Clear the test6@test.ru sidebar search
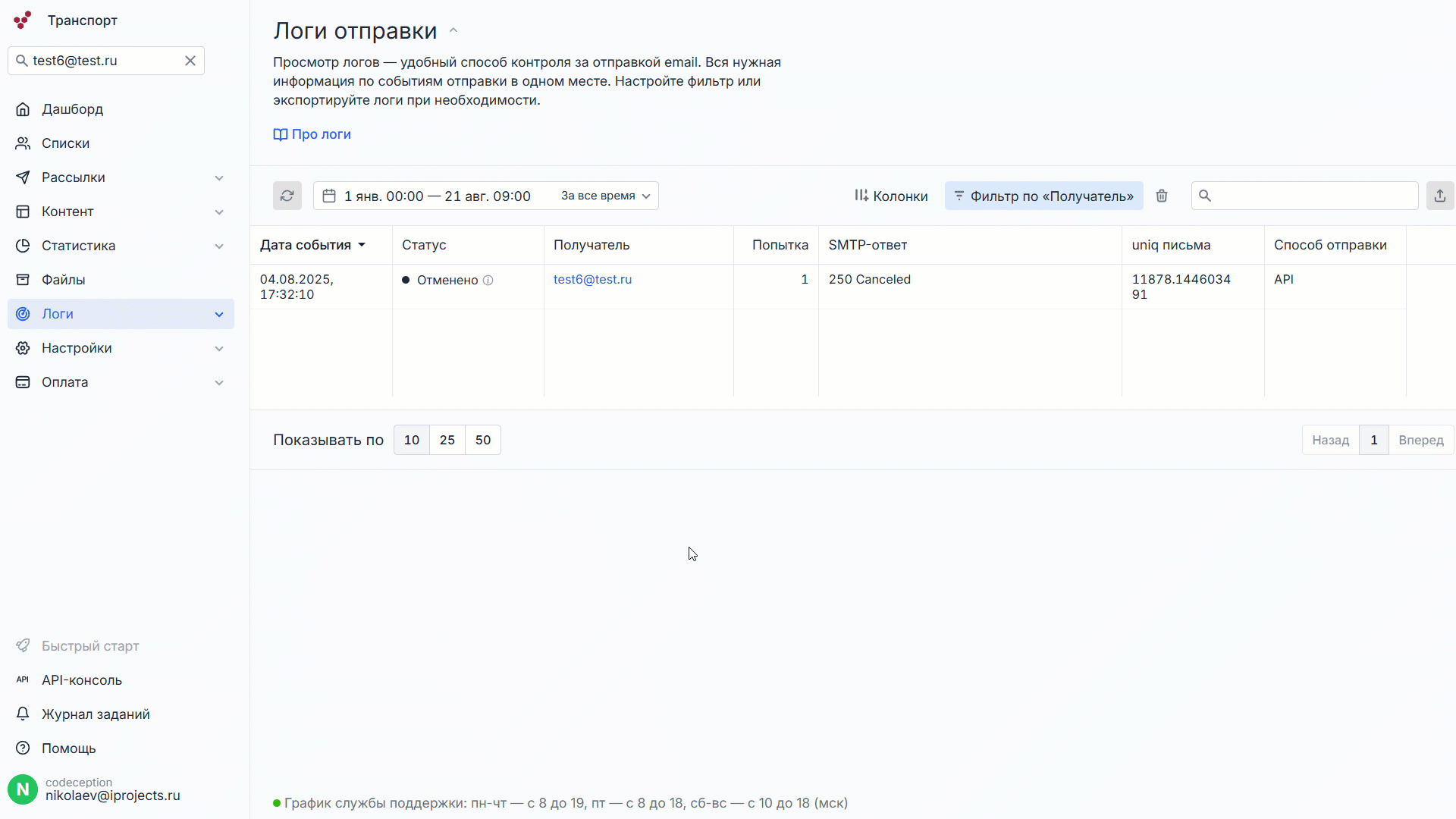 point(190,61)
